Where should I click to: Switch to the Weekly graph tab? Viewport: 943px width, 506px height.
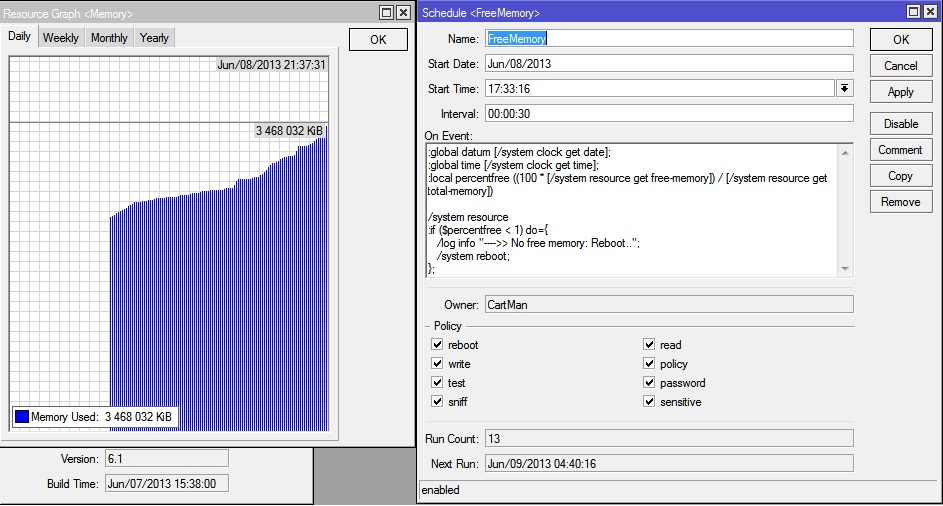[61, 37]
